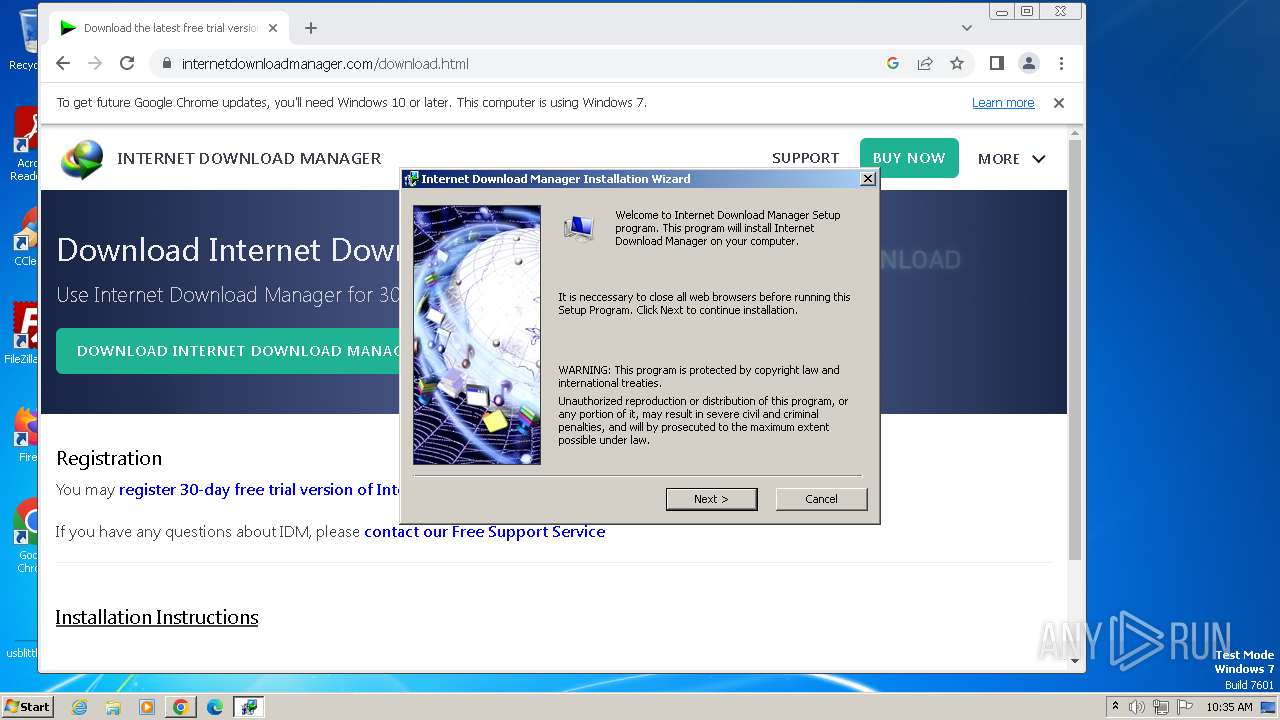Bookmark this page with star icon

(x=957, y=63)
